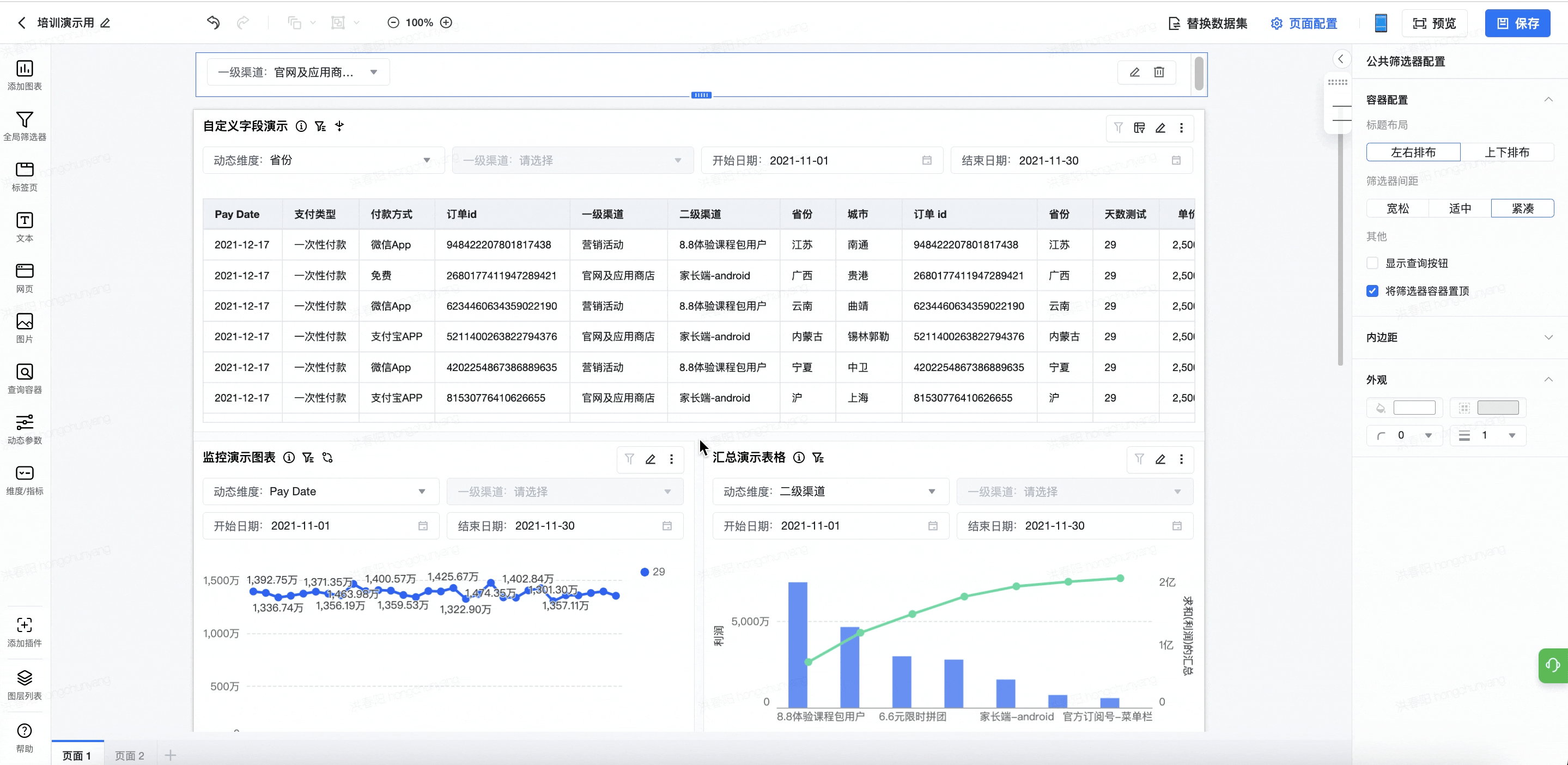
Task: Pick 开始日期 2021-11-01 in 自定义字段演示
Action: (822, 160)
